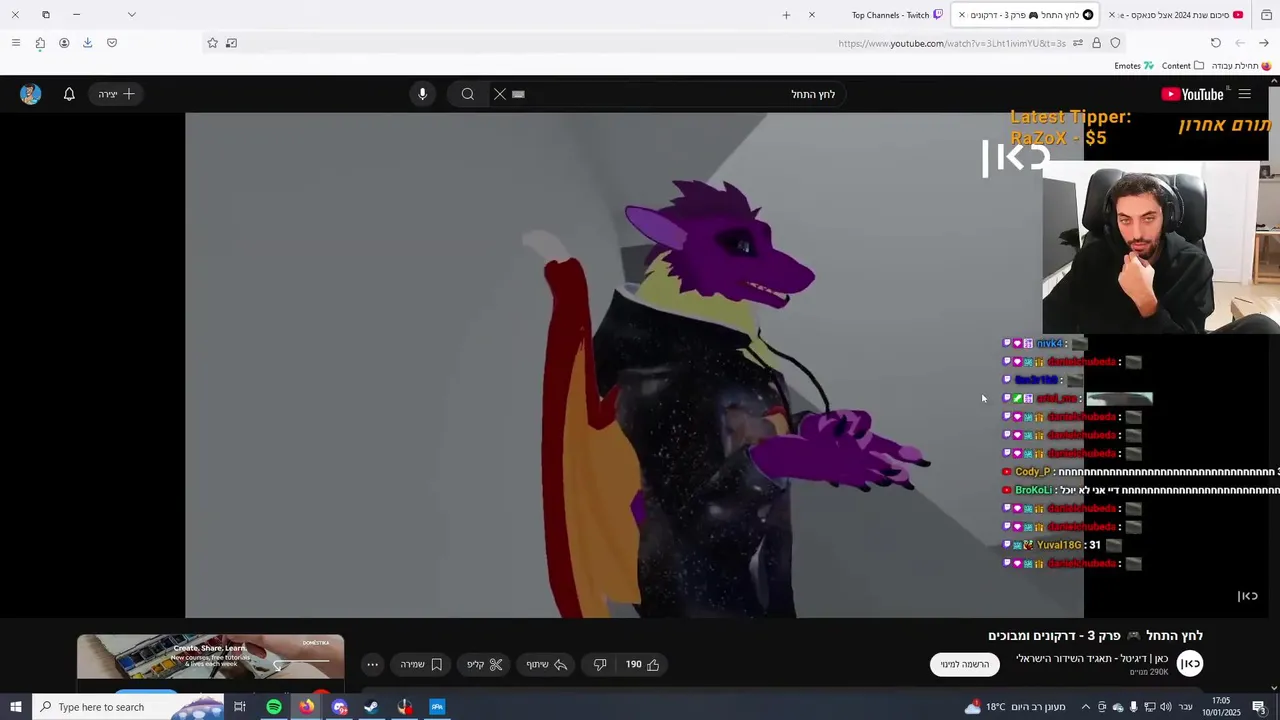Click the Create (יצירה) button
Screen dimensions: 1280x720
pos(116,94)
